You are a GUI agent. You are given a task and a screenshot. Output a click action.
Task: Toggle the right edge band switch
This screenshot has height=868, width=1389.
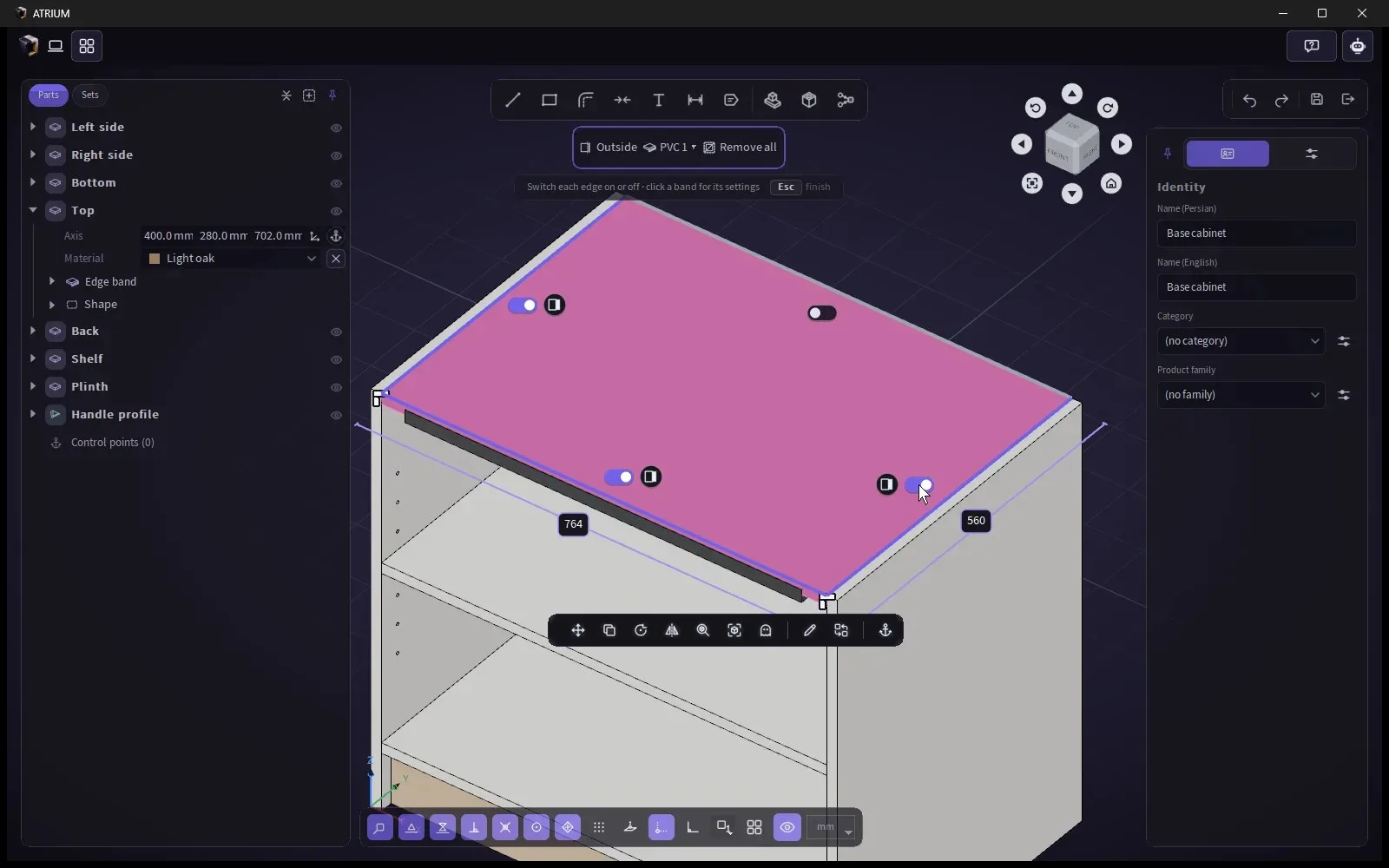point(919,484)
